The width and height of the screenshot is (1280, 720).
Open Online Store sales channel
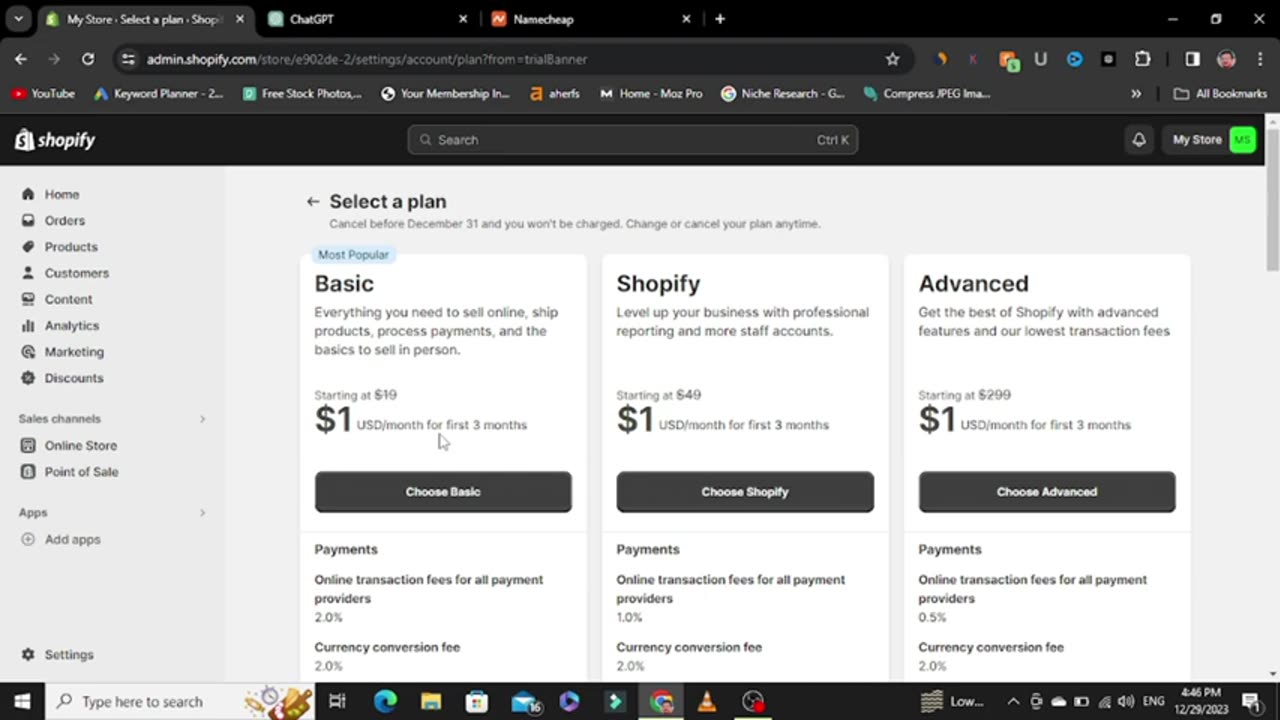pos(80,445)
